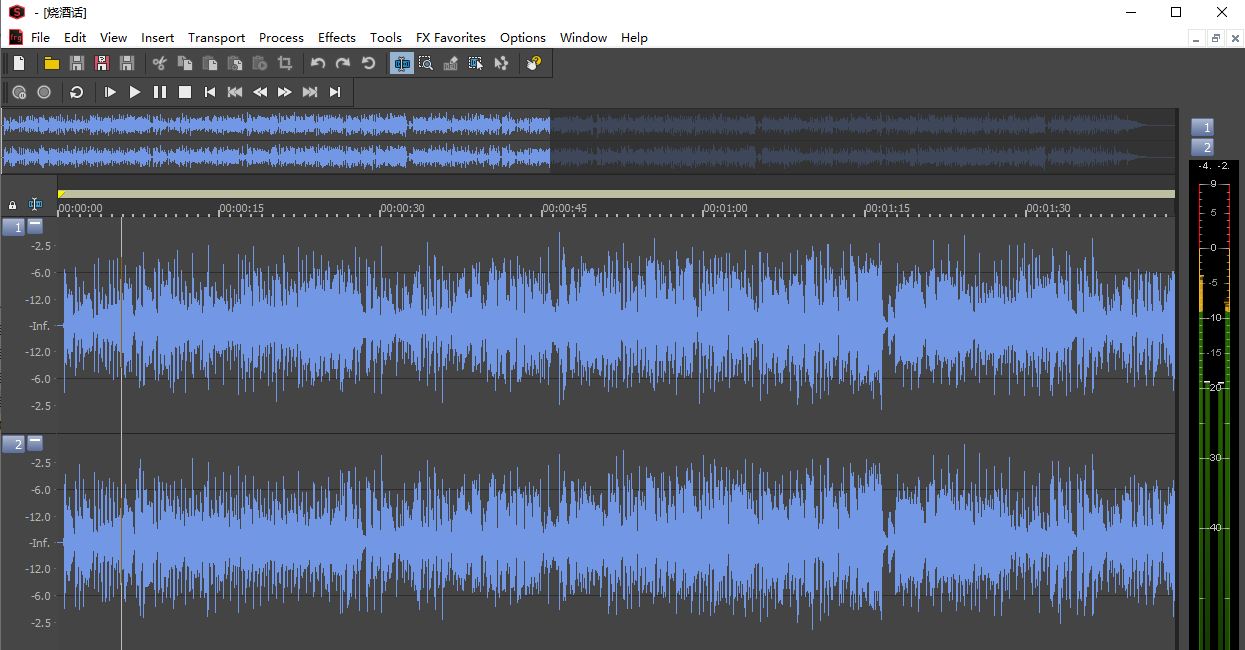Close the inner document window
Screen dimensions: 1245x650
click(1235, 38)
